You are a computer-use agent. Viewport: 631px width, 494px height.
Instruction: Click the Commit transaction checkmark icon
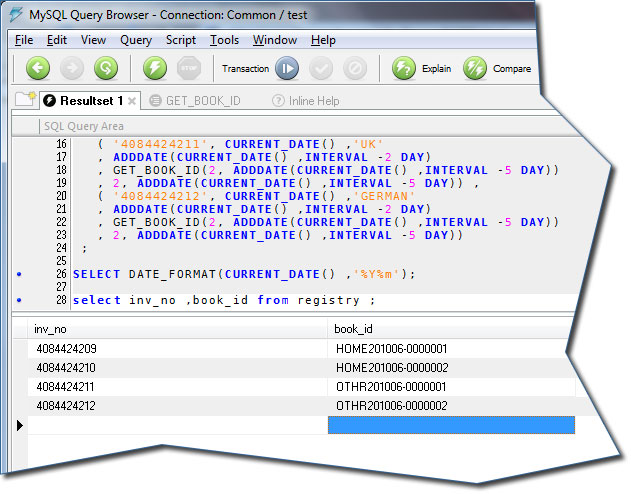point(321,69)
